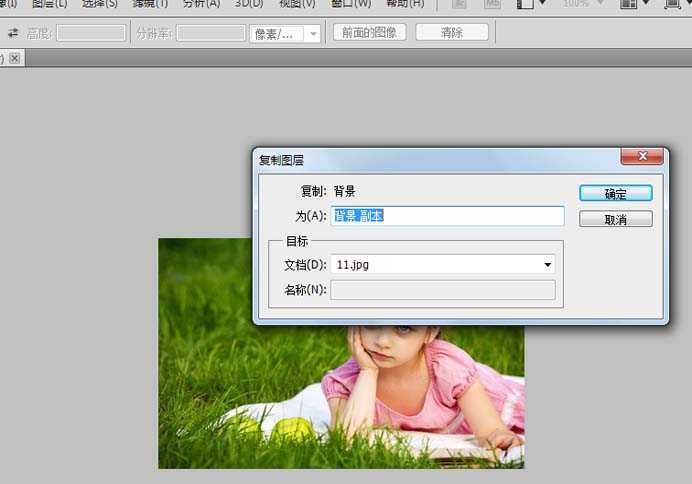Close the 复制图层 dialog with the X
The image size is (692, 484).
642,157
